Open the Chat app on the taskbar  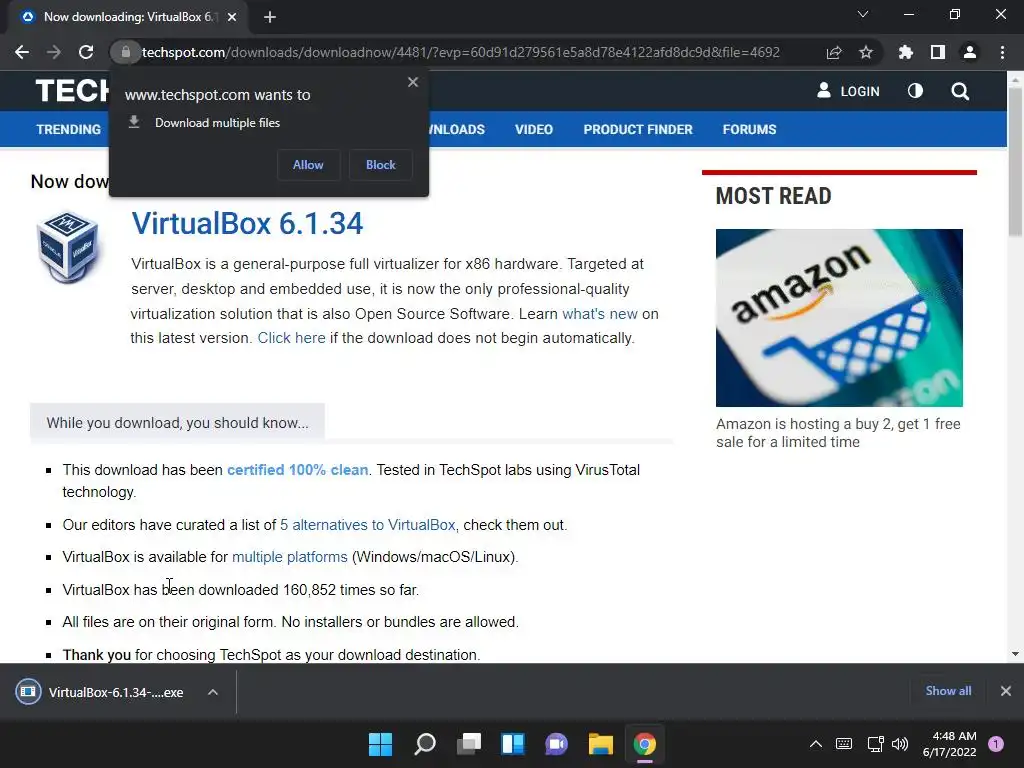tap(556, 744)
